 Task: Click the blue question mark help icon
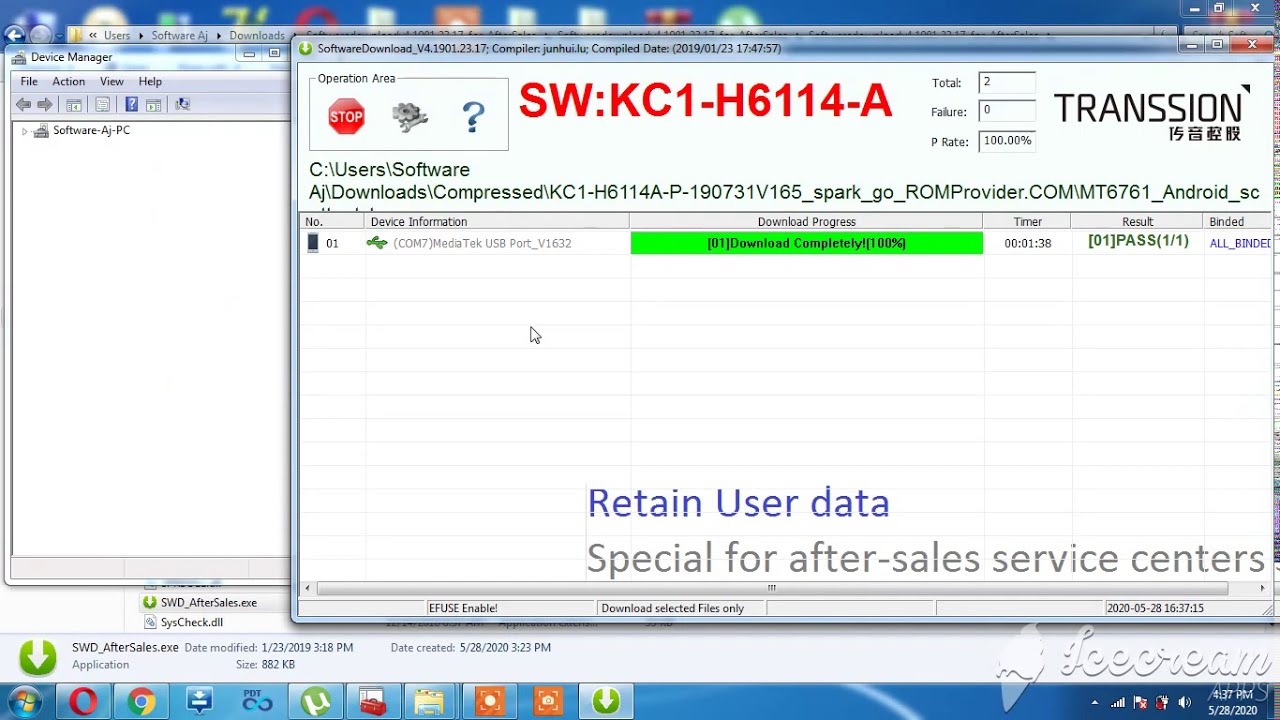(x=473, y=117)
